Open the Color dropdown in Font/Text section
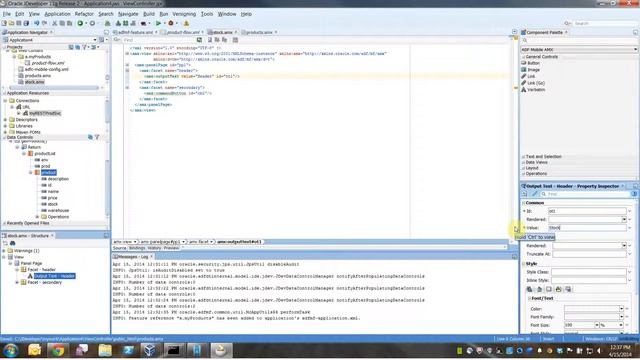Image resolution: width=640 pixels, height=360 pixels. tap(621, 309)
